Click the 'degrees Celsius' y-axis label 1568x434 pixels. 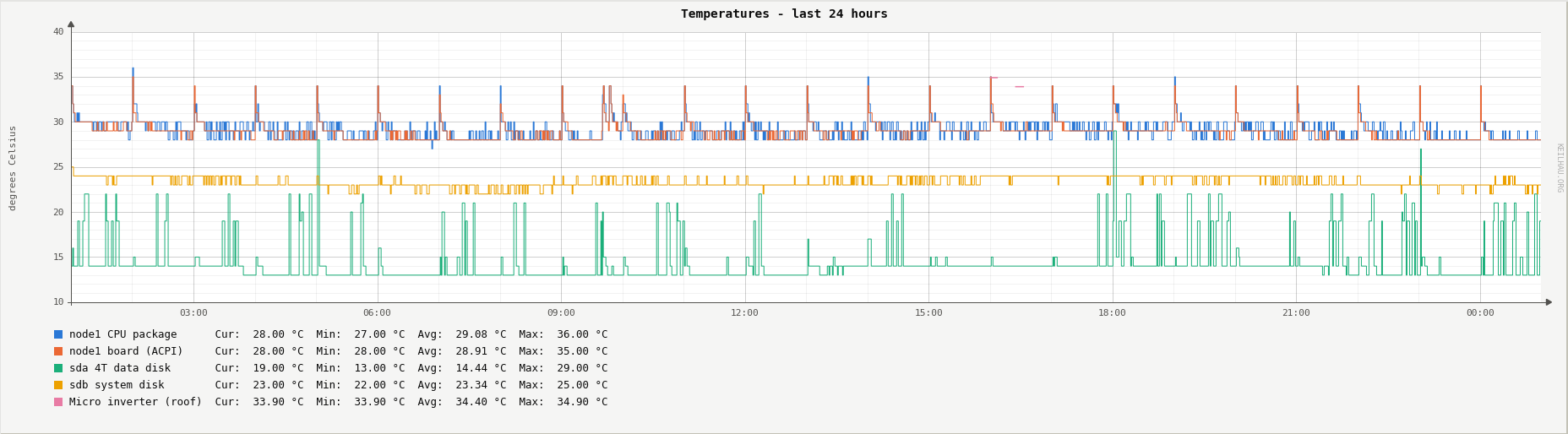click(13, 167)
